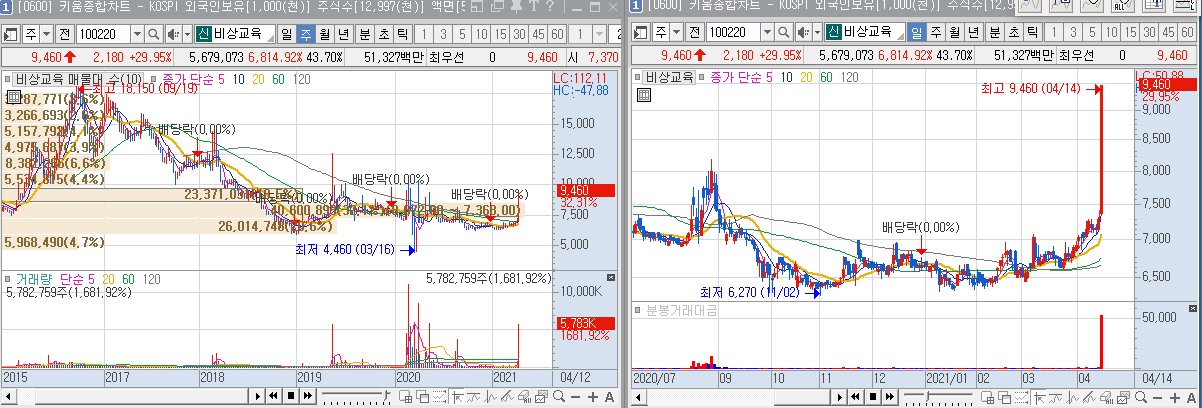Viewport: 1202px width, 408px height.
Task: Select 틱 tick period in left window
Action: 402,34
